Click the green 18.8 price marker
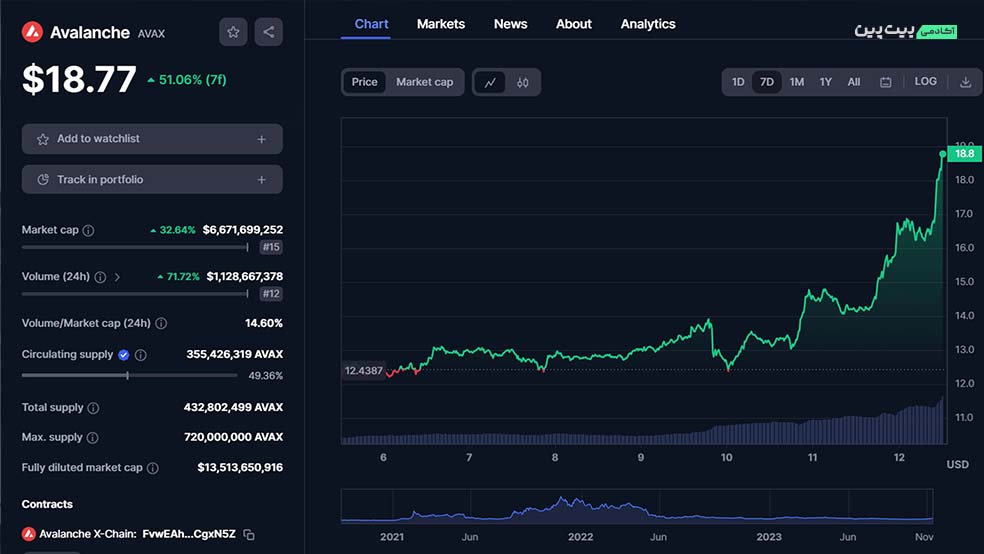The width and height of the screenshot is (984, 554). pyautogui.click(x=965, y=154)
